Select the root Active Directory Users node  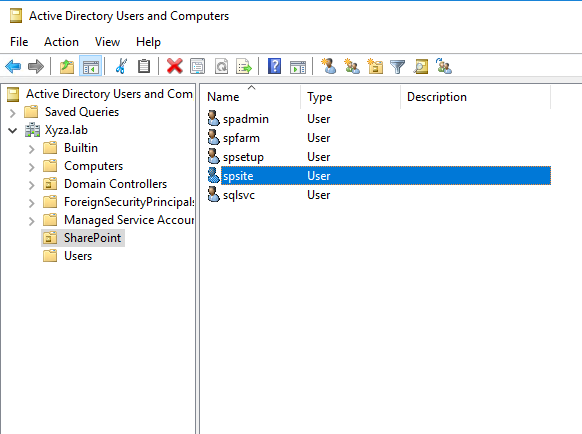click(x=109, y=94)
